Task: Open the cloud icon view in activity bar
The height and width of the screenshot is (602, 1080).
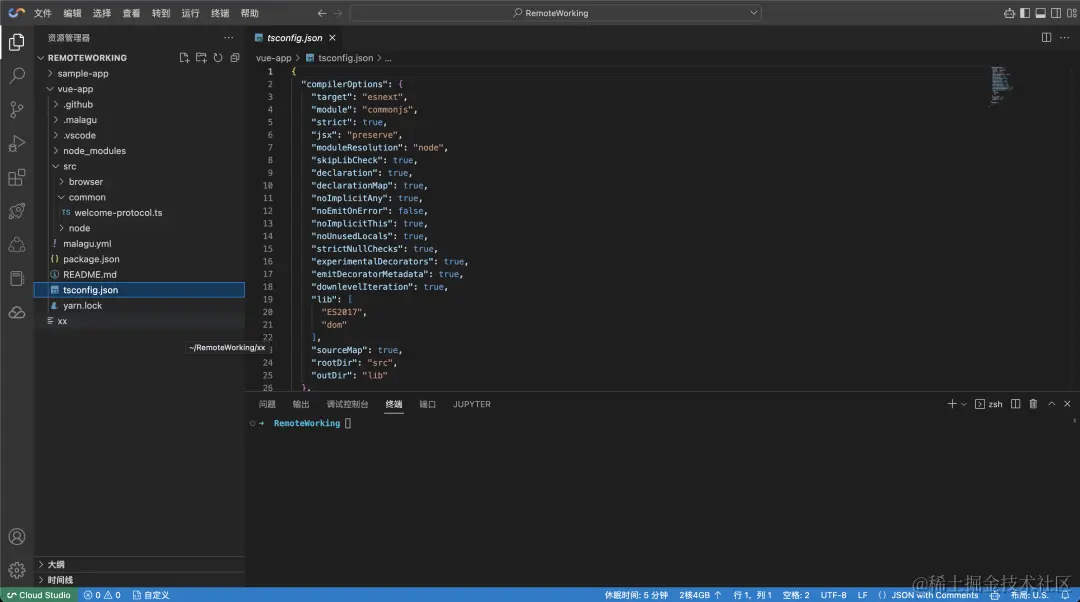Action: (17, 313)
